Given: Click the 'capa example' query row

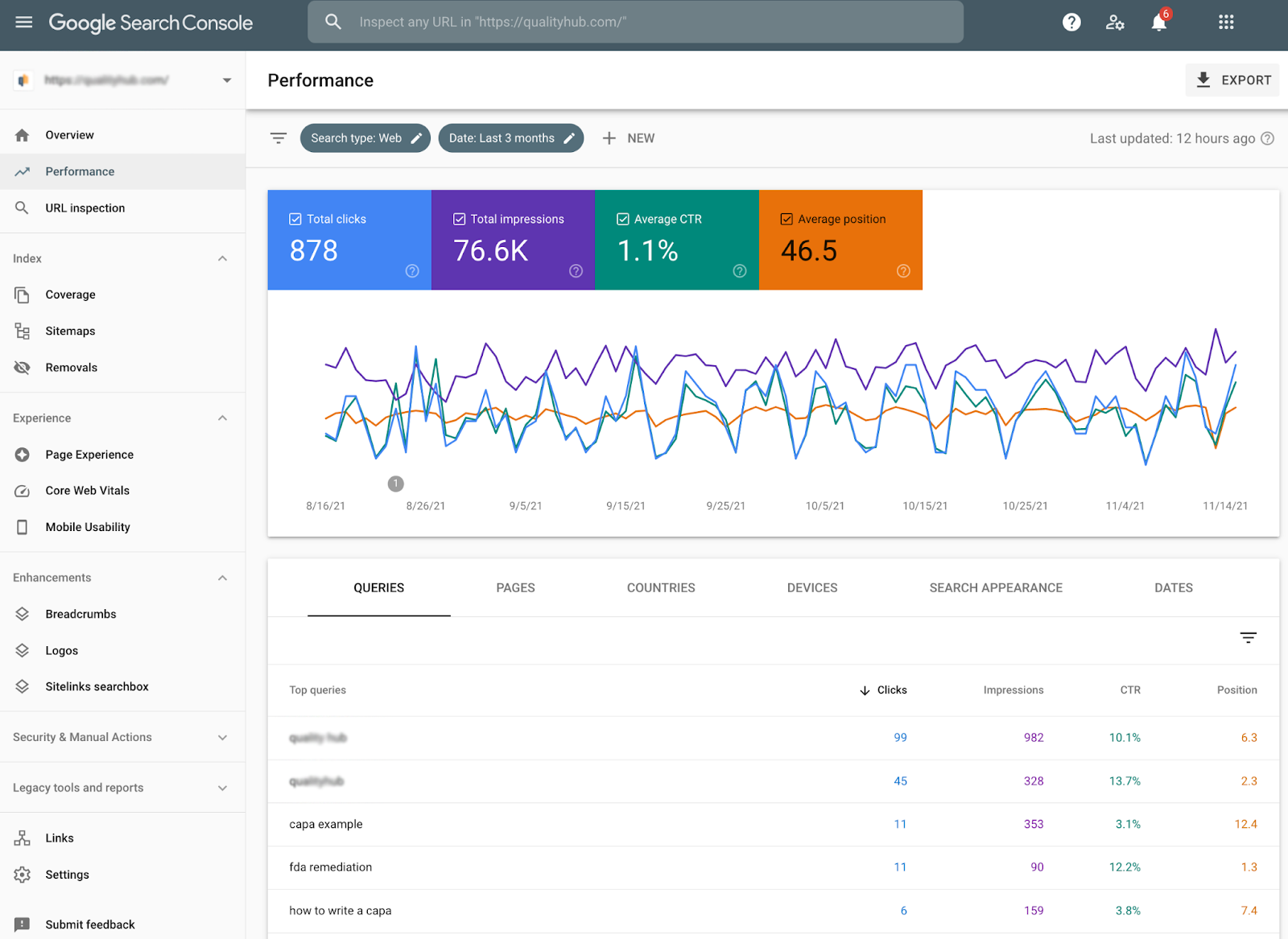Looking at the screenshot, I should pos(773,825).
